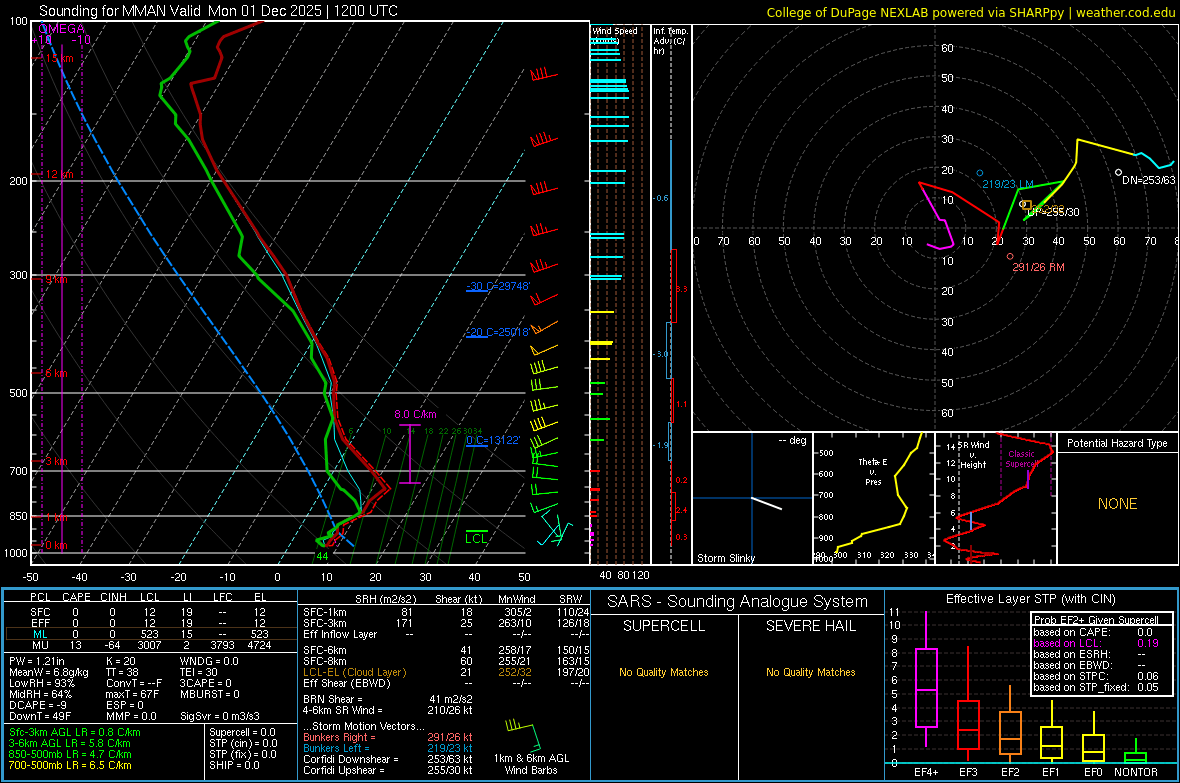Click 'Prob EF2+ Given Supercell' legend title
The height and width of the screenshot is (783, 1180).
1096,620
